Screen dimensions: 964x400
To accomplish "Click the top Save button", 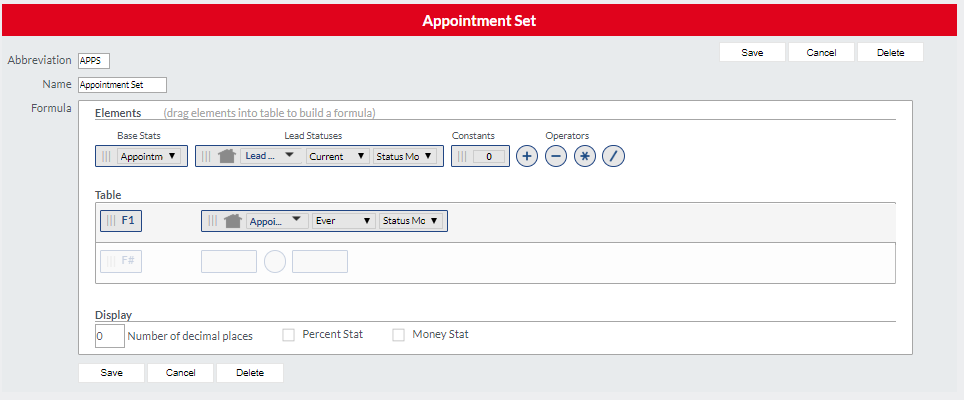I will click(x=752, y=52).
